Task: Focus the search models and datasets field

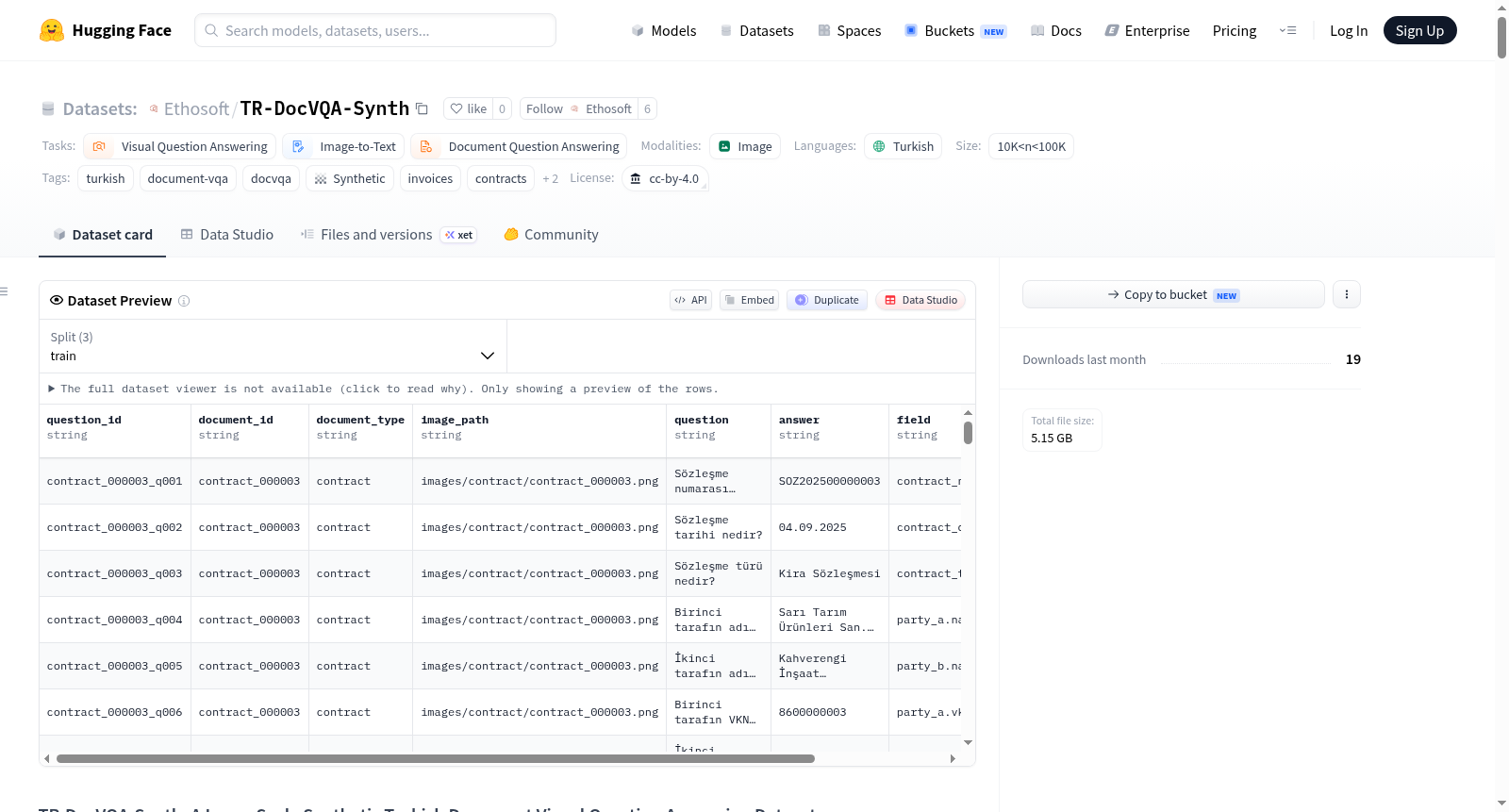Action: pyautogui.click(x=375, y=30)
